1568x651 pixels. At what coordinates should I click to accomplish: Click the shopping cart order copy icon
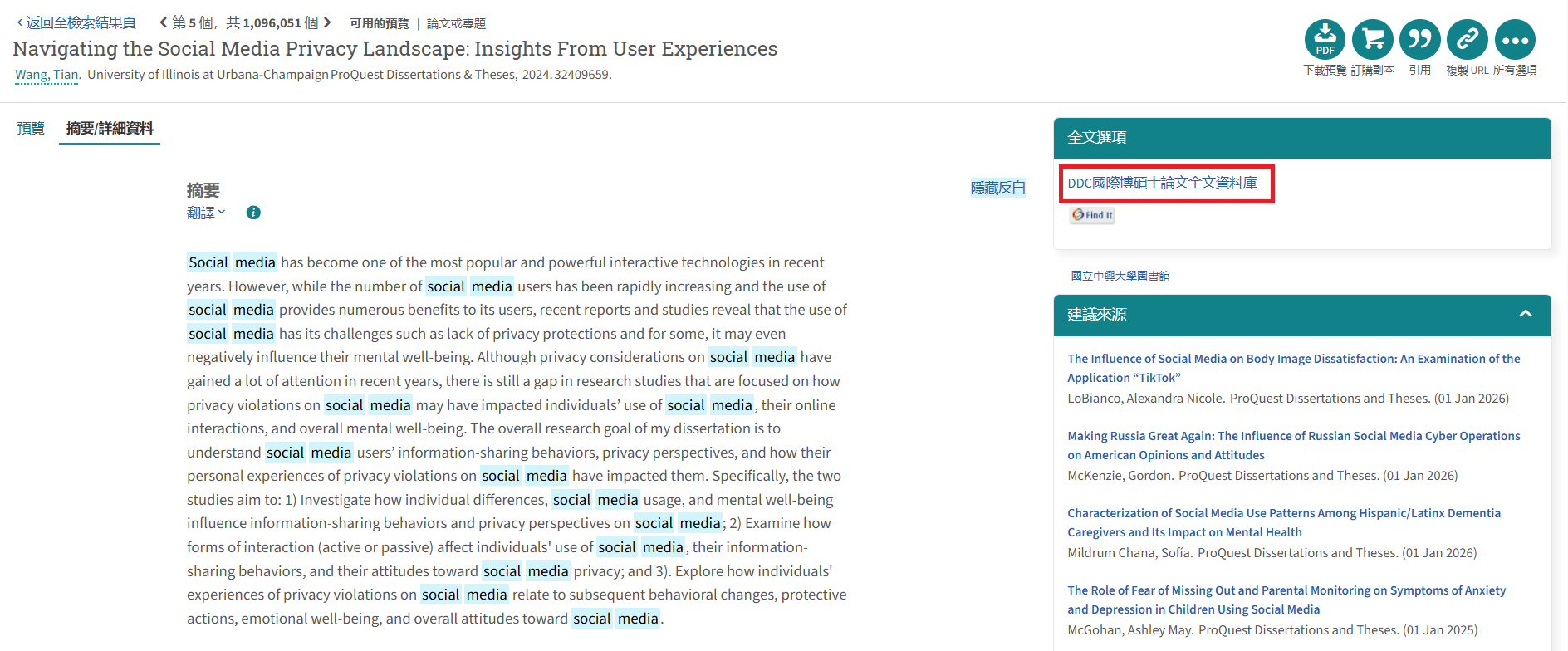coord(1372,40)
